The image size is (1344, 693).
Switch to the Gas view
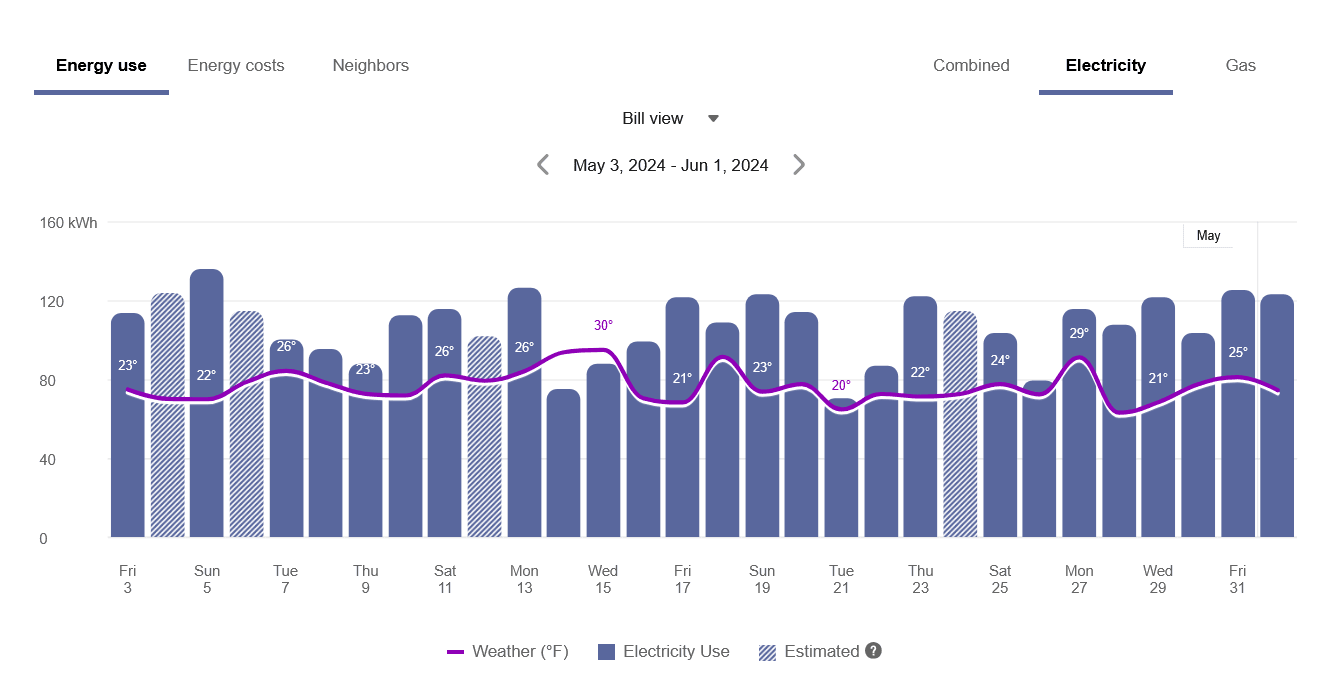pos(1240,65)
